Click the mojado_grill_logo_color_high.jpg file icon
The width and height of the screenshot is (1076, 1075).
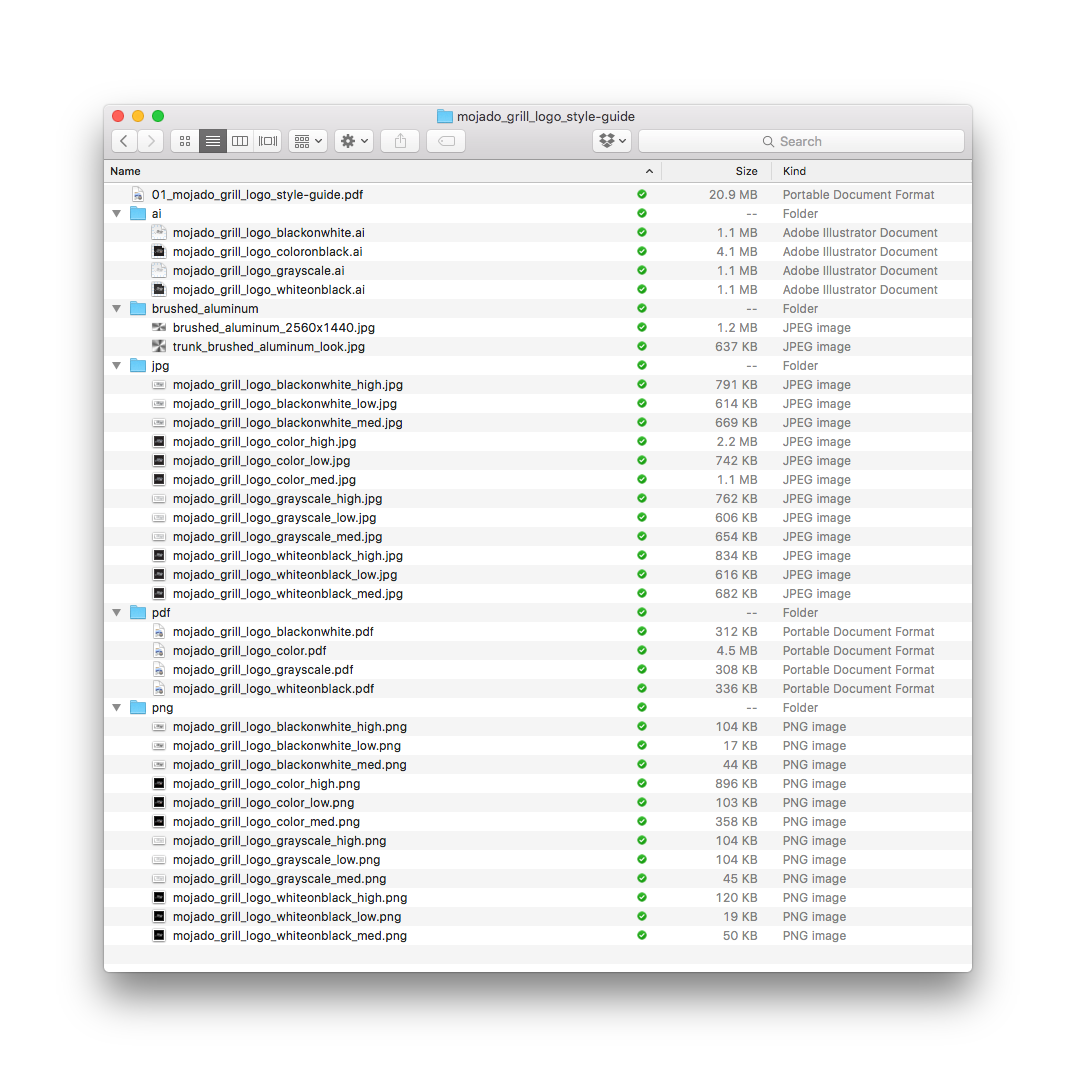click(159, 442)
